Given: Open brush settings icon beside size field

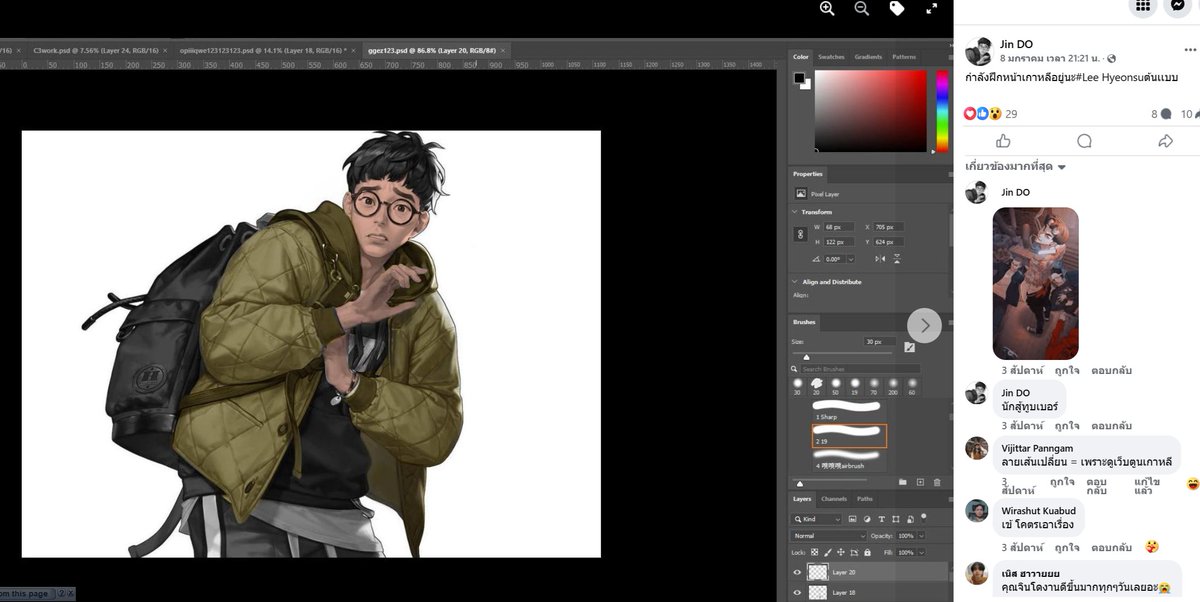Looking at the screenshot, I should click(909, 347).
